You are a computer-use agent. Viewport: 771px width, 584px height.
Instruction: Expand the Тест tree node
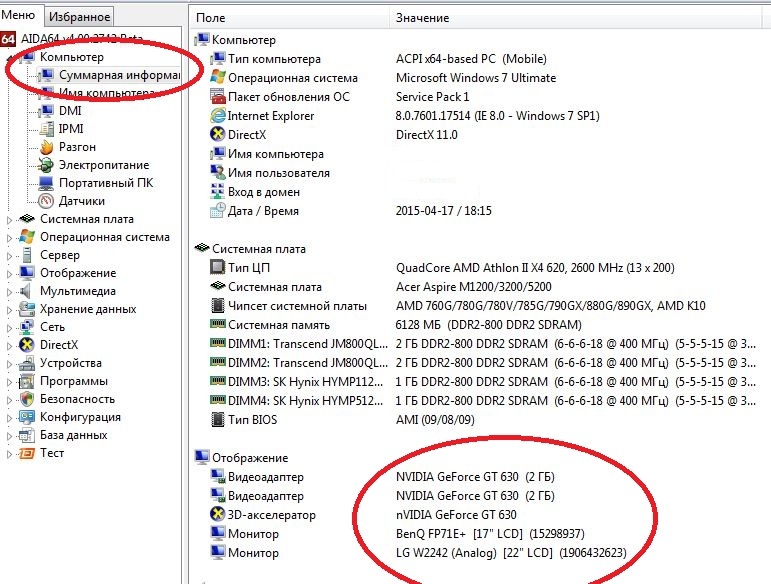(9, 454)
